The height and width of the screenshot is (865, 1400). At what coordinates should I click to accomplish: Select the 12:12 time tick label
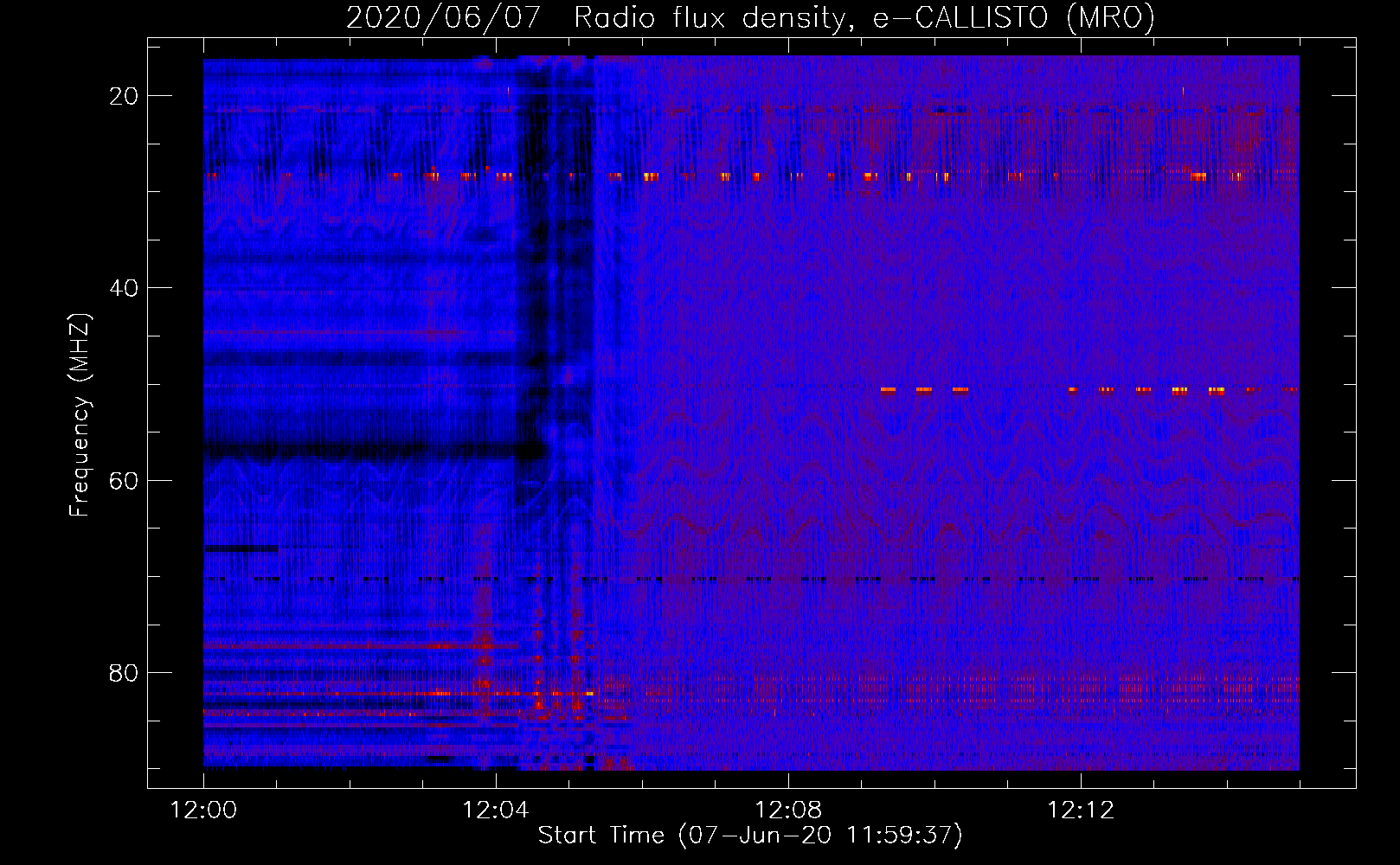coord(1080,811)
